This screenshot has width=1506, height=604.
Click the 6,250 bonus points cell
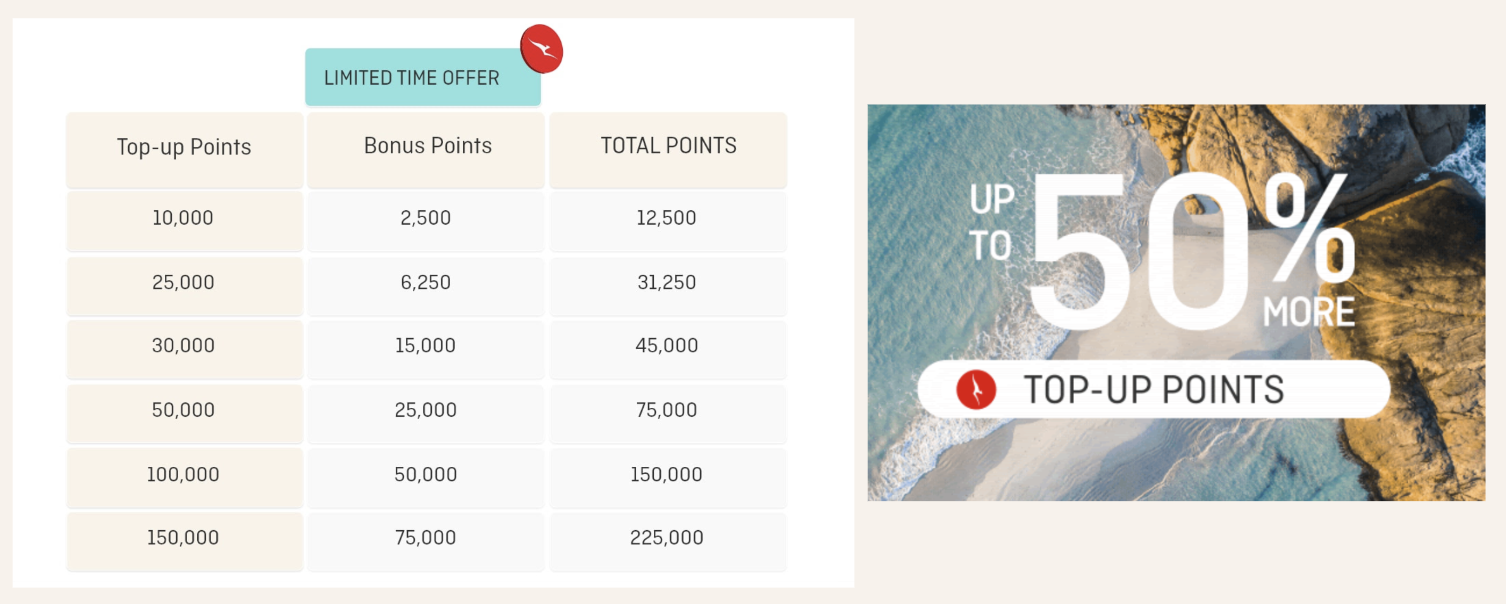point(427,284)
